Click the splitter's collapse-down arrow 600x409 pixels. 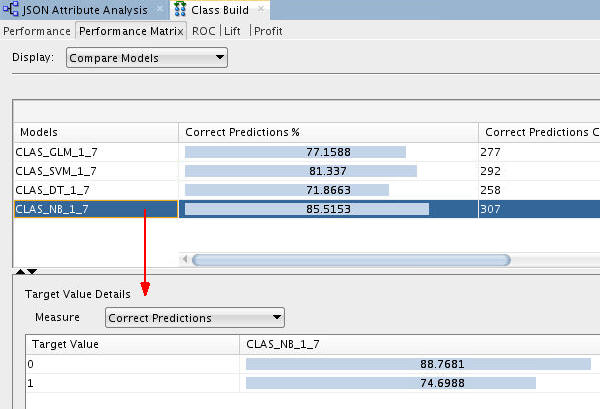(x=32, y=271)
